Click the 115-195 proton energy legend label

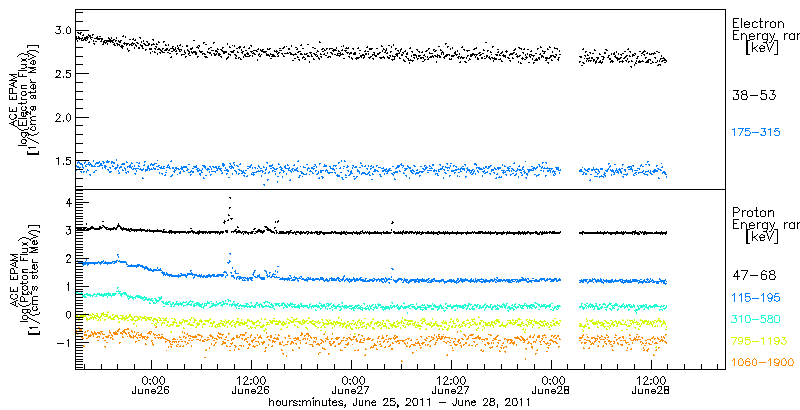tap(756, 300)
